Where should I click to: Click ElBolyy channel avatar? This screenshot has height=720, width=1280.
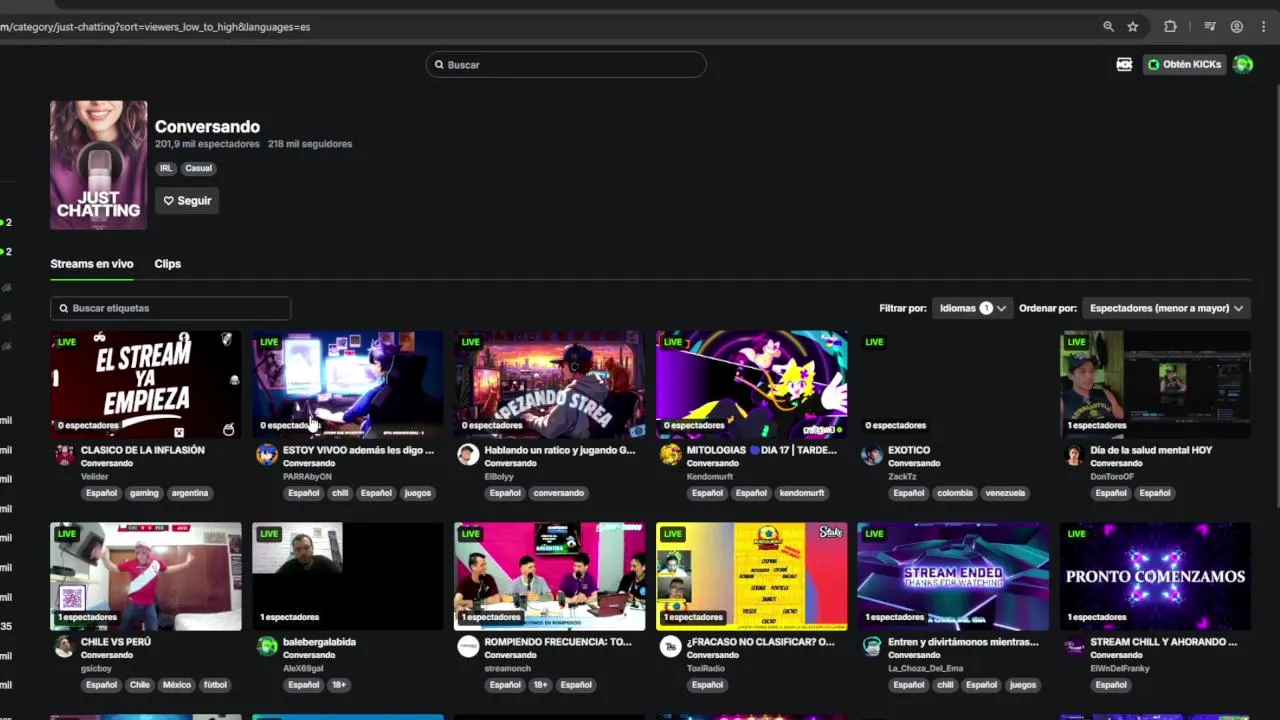point(468,455)
